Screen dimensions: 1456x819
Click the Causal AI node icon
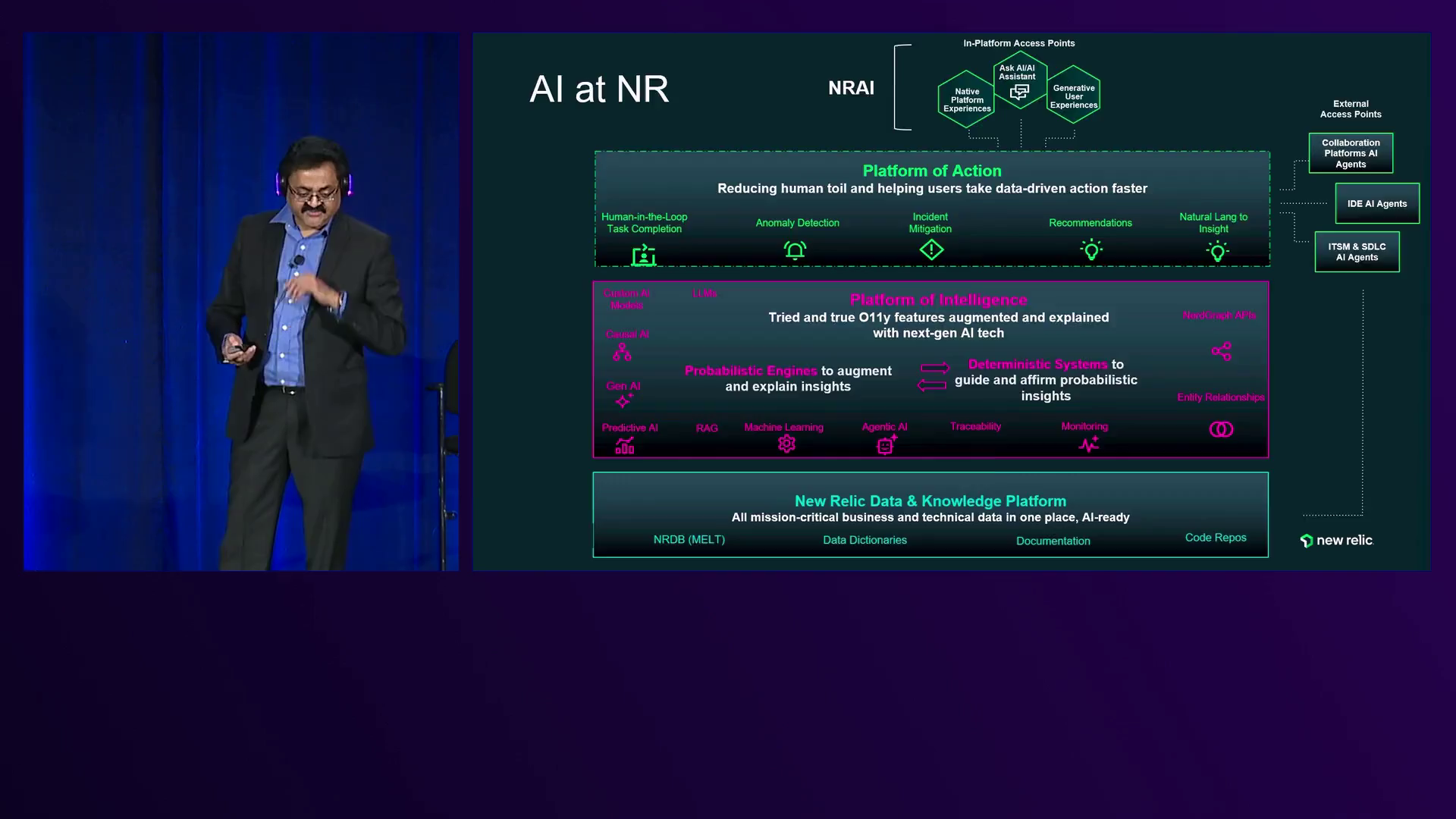[x=622, y=352]
